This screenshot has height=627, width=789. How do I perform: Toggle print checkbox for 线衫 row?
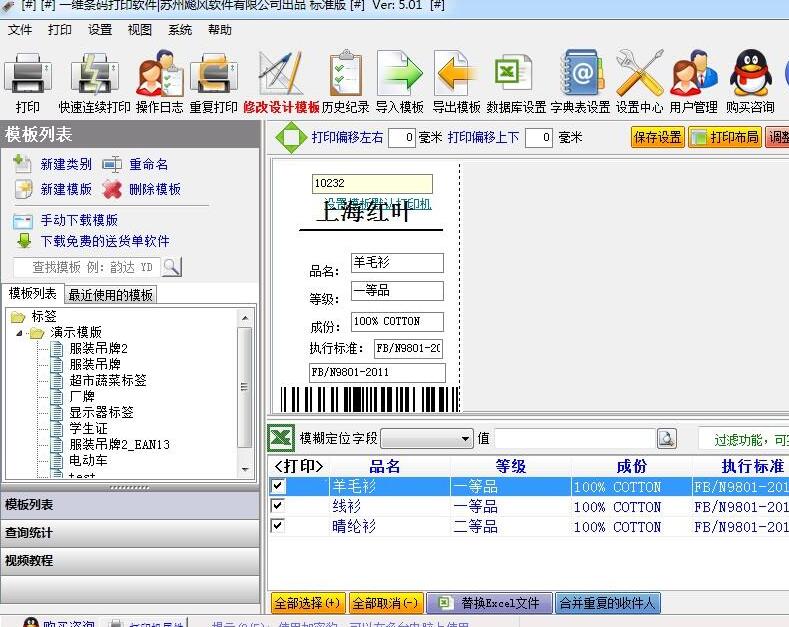tap(278, 505)
